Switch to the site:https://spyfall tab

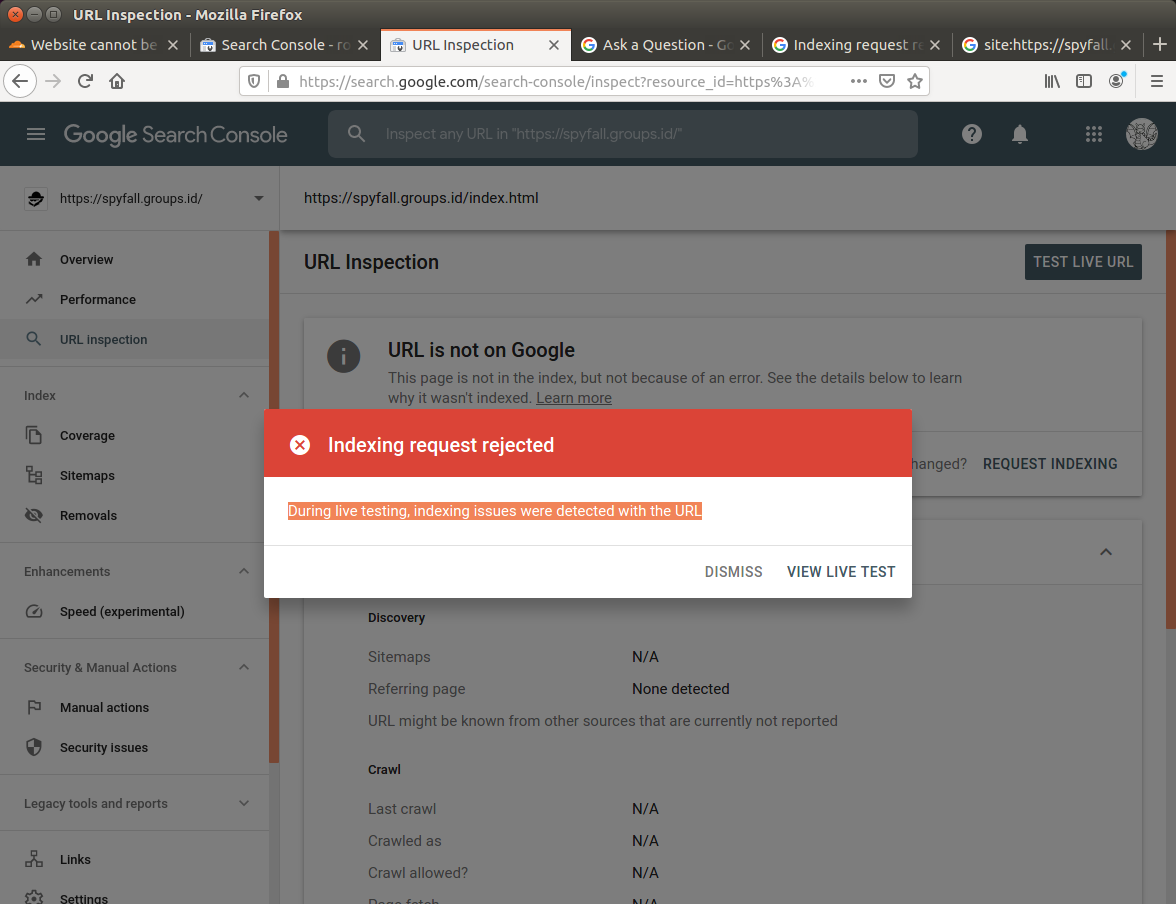coord(1048,45)
